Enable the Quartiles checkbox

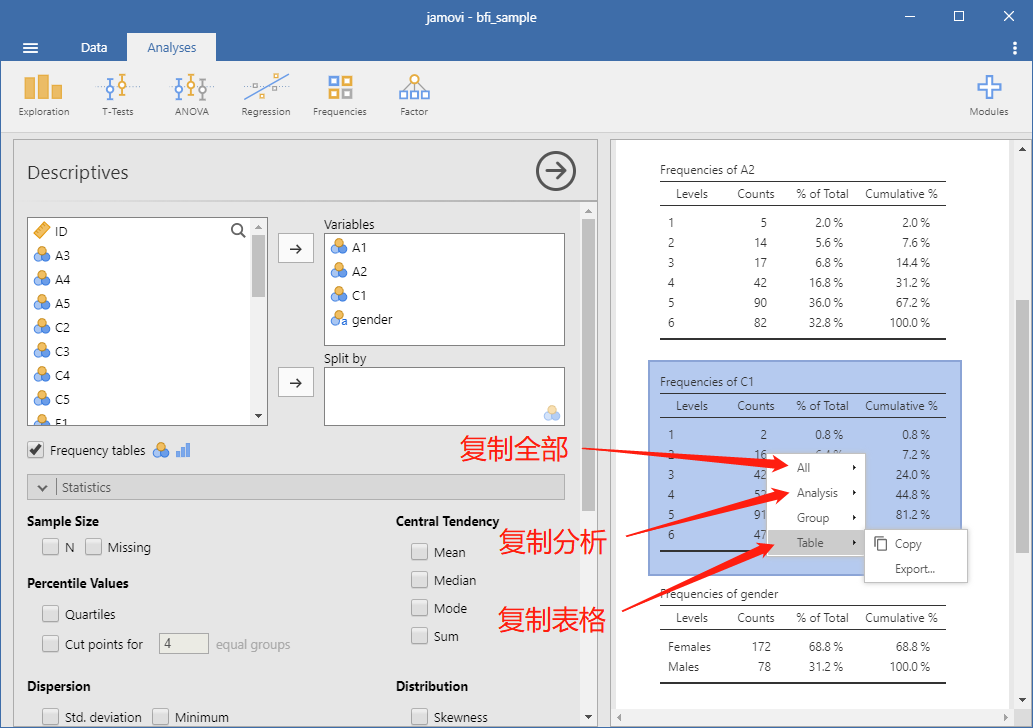point(50,614)
